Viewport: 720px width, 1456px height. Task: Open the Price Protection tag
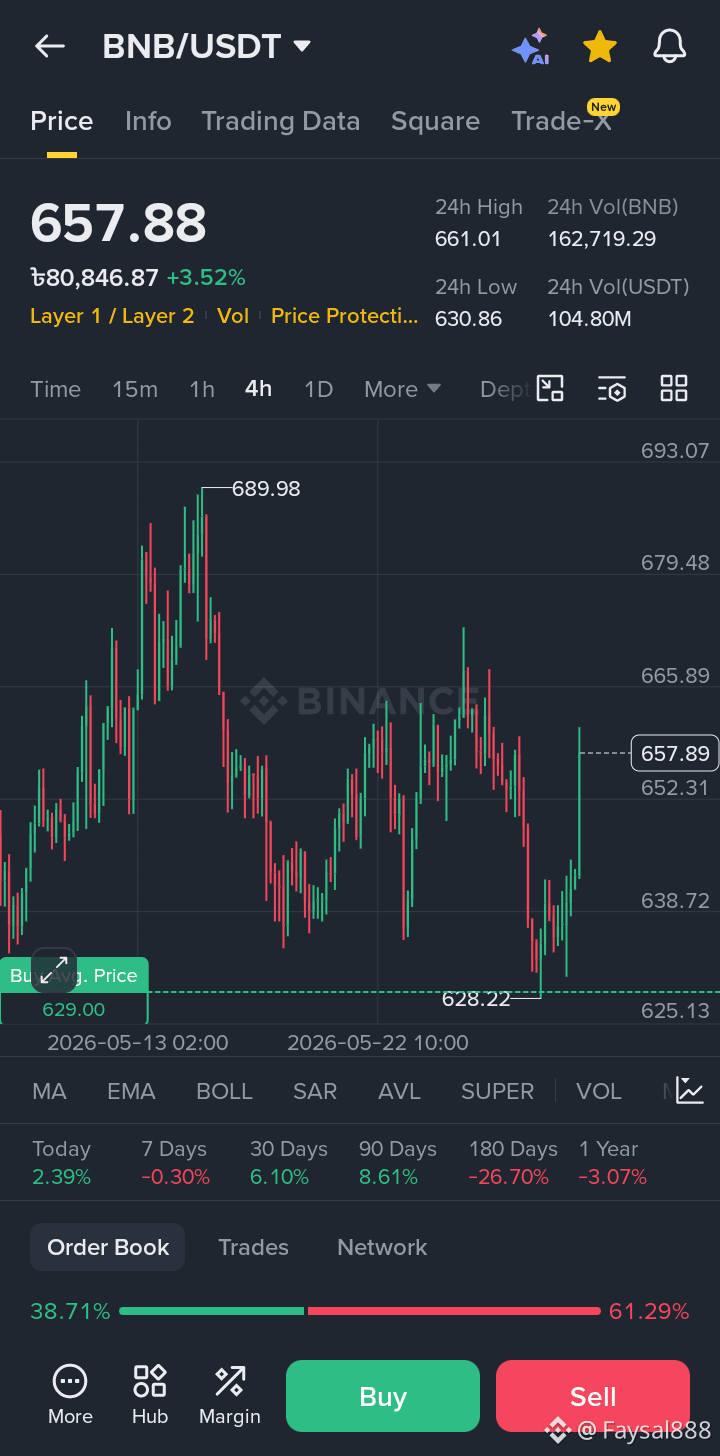(x=345, y=316)
